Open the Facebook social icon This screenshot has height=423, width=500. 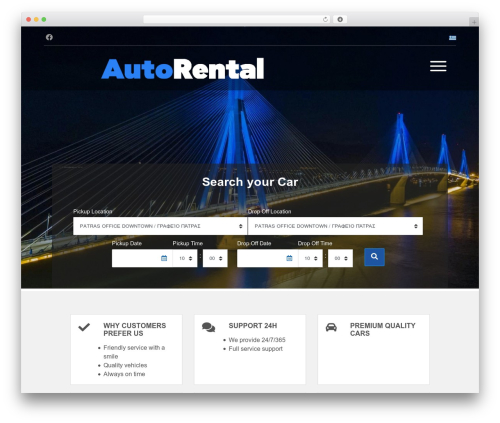49,37
